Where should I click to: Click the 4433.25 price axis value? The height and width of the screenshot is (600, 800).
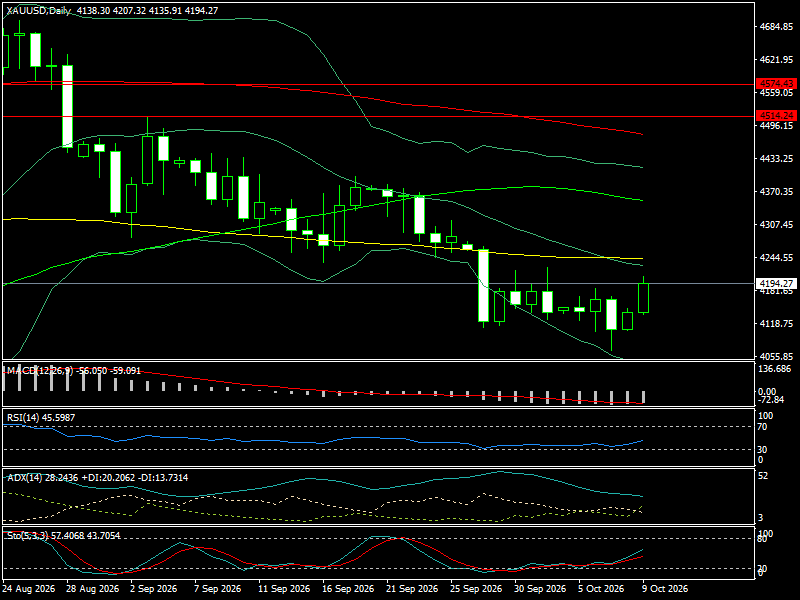click(x=776, y=159)
